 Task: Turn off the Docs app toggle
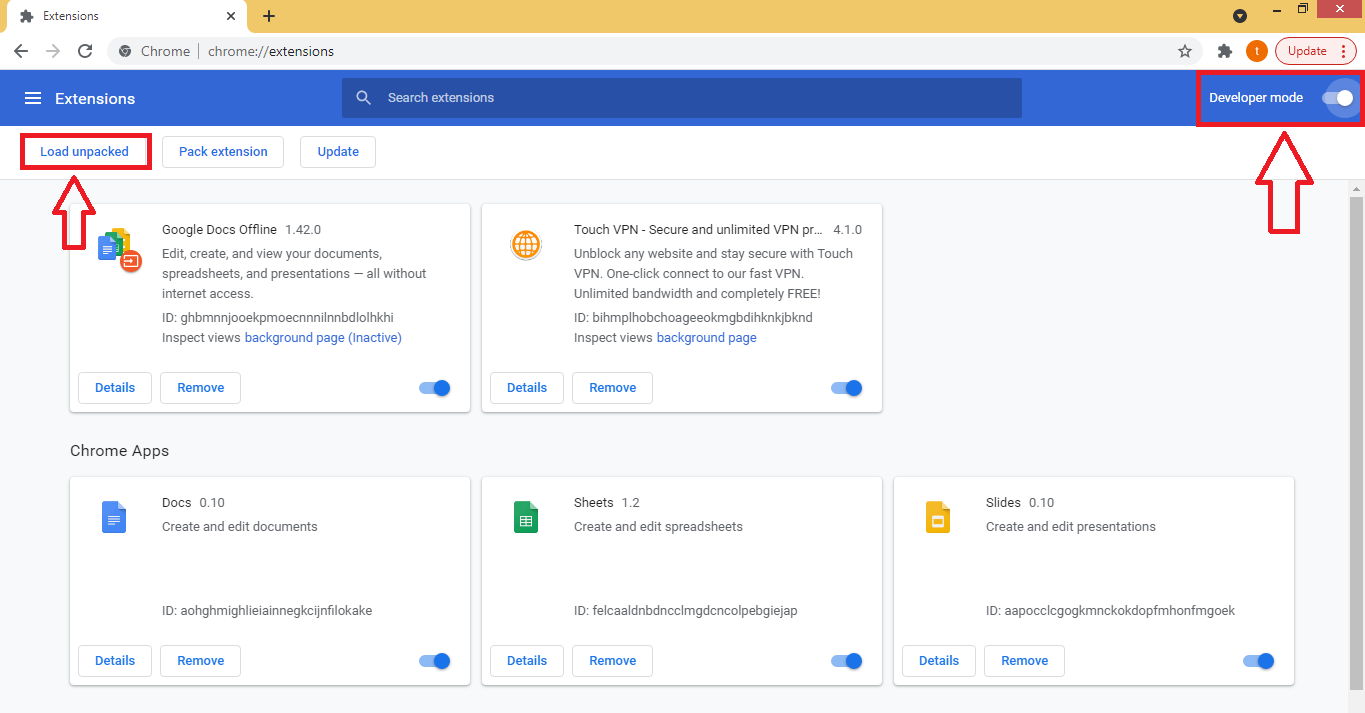point(435,661)
